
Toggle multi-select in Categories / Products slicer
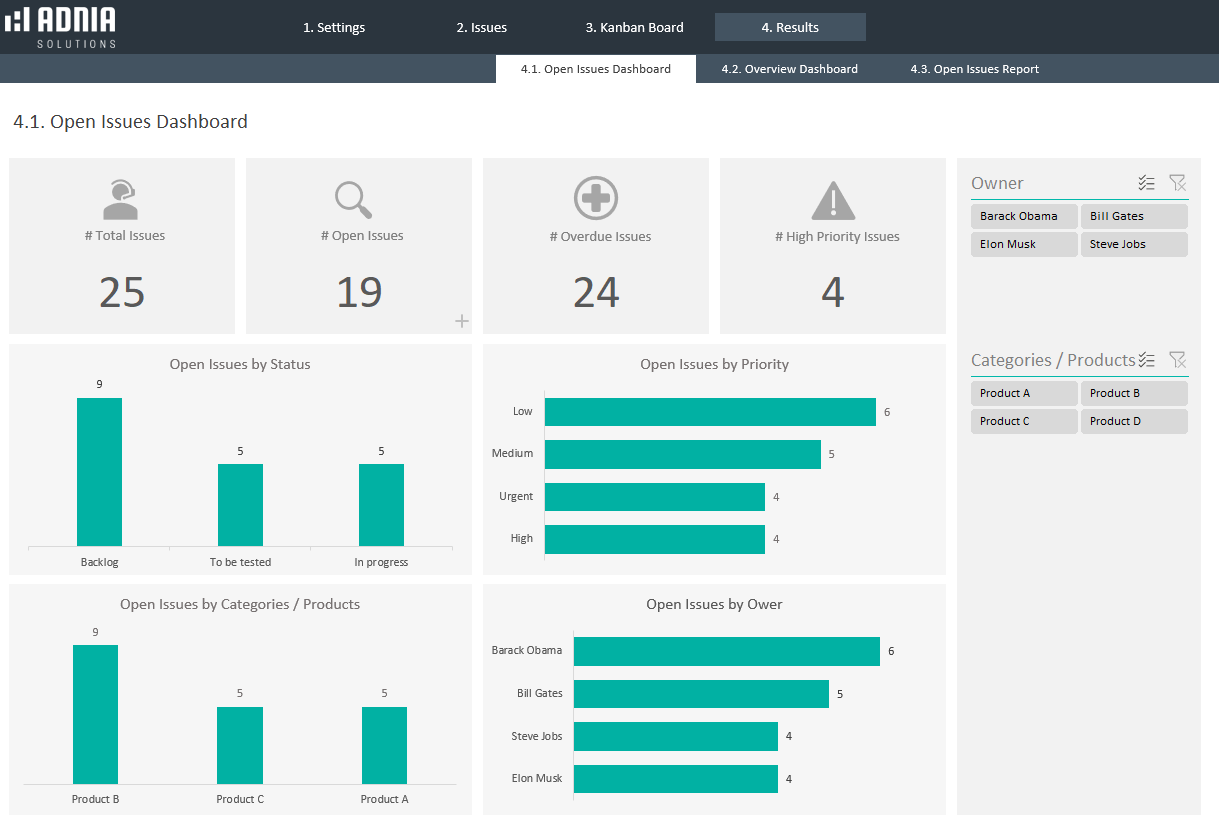tap(1146, 360)
